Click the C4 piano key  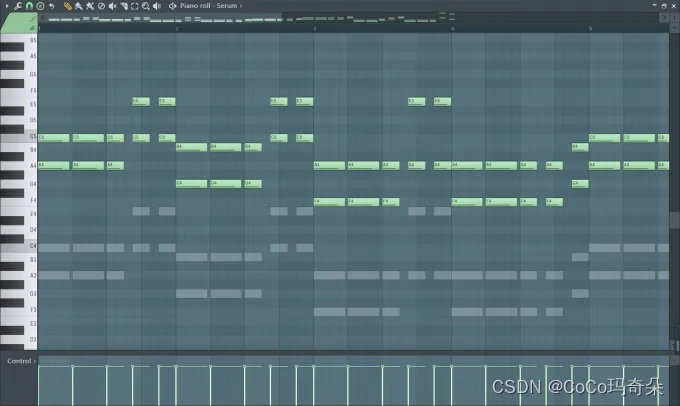coord(19,246)
